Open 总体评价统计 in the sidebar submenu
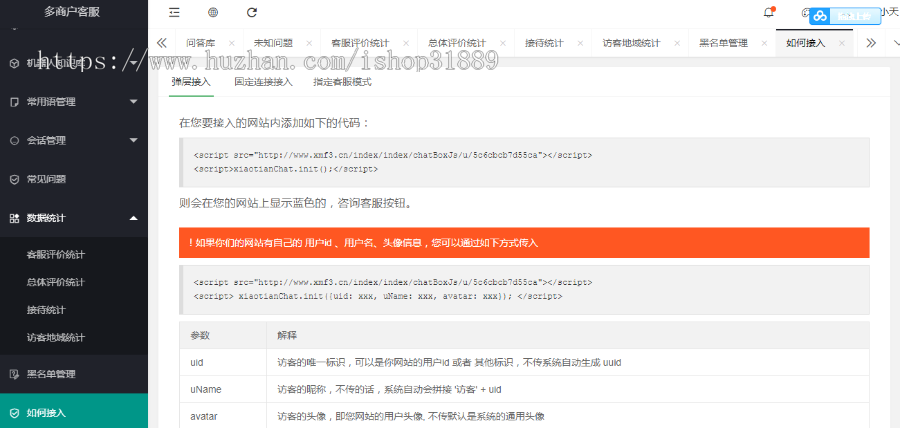900x428 pixels. click(56, 282)
